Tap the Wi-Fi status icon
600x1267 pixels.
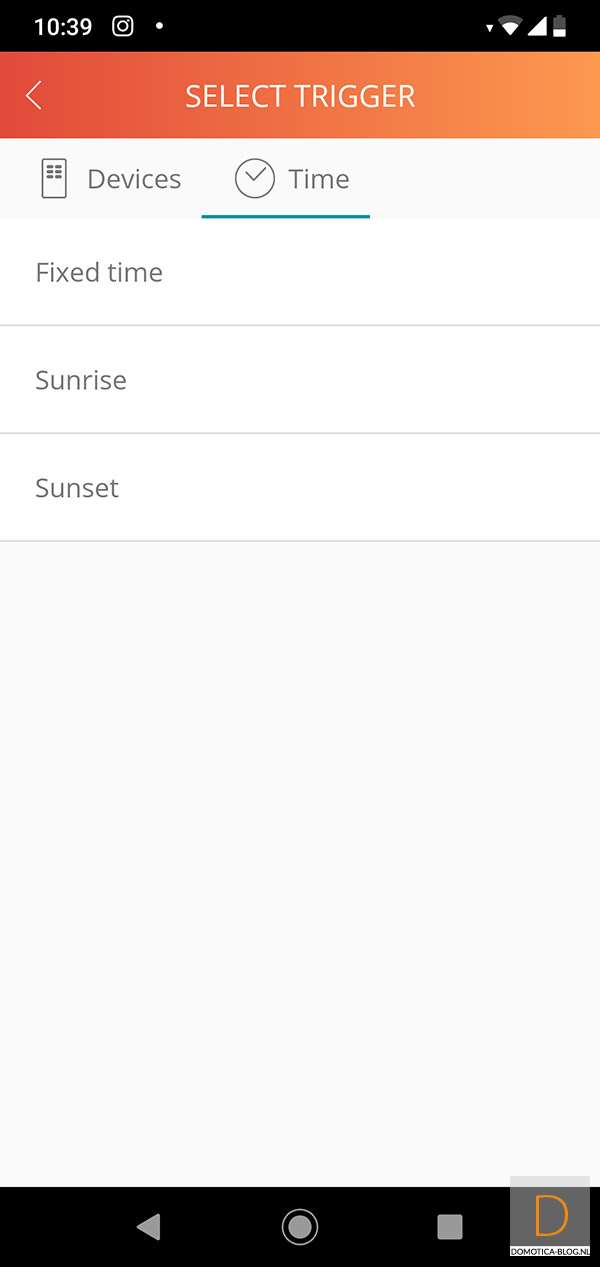(x=510, y=27)
